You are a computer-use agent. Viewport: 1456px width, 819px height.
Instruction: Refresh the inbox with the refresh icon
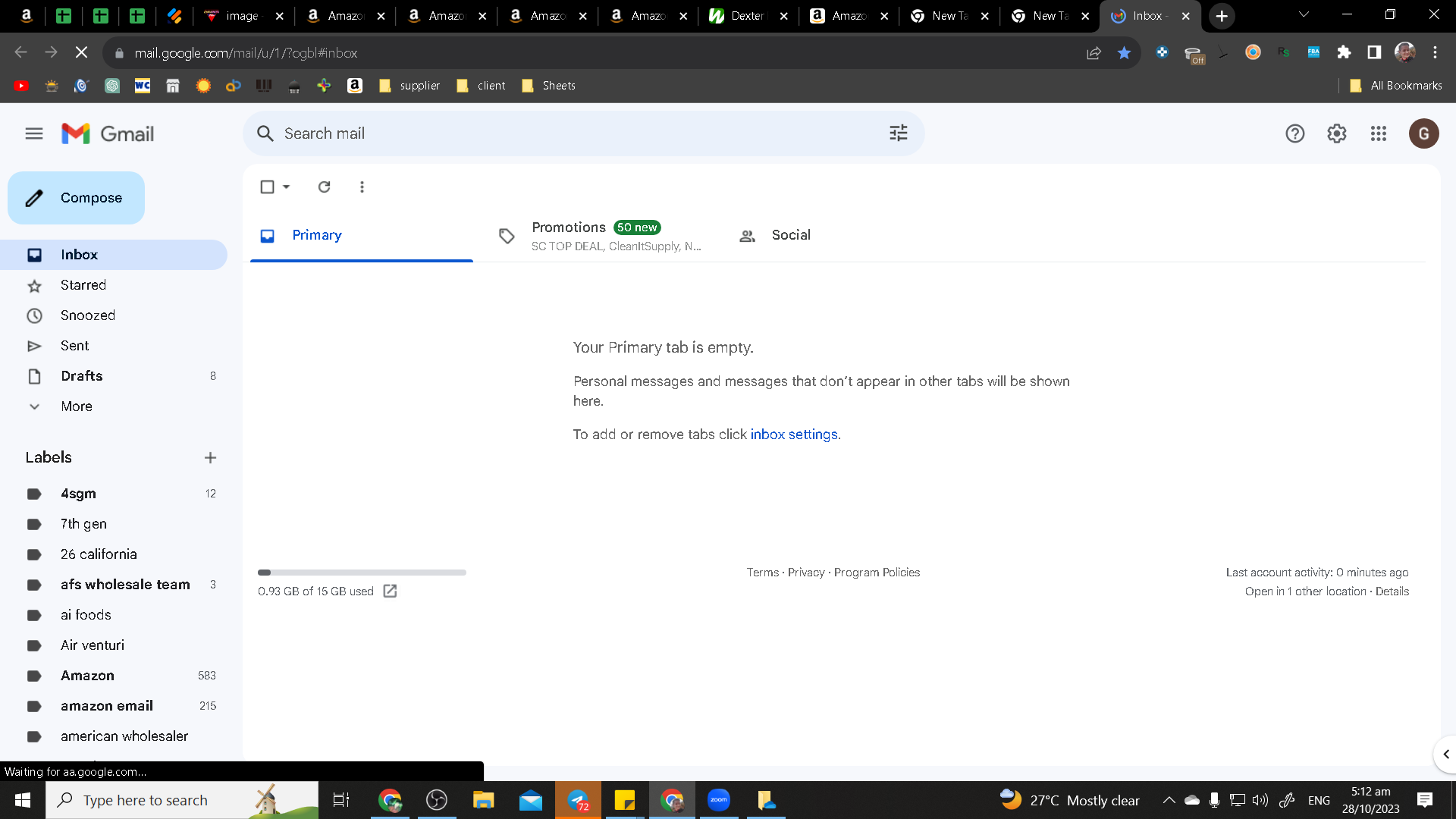click(324, 187)
